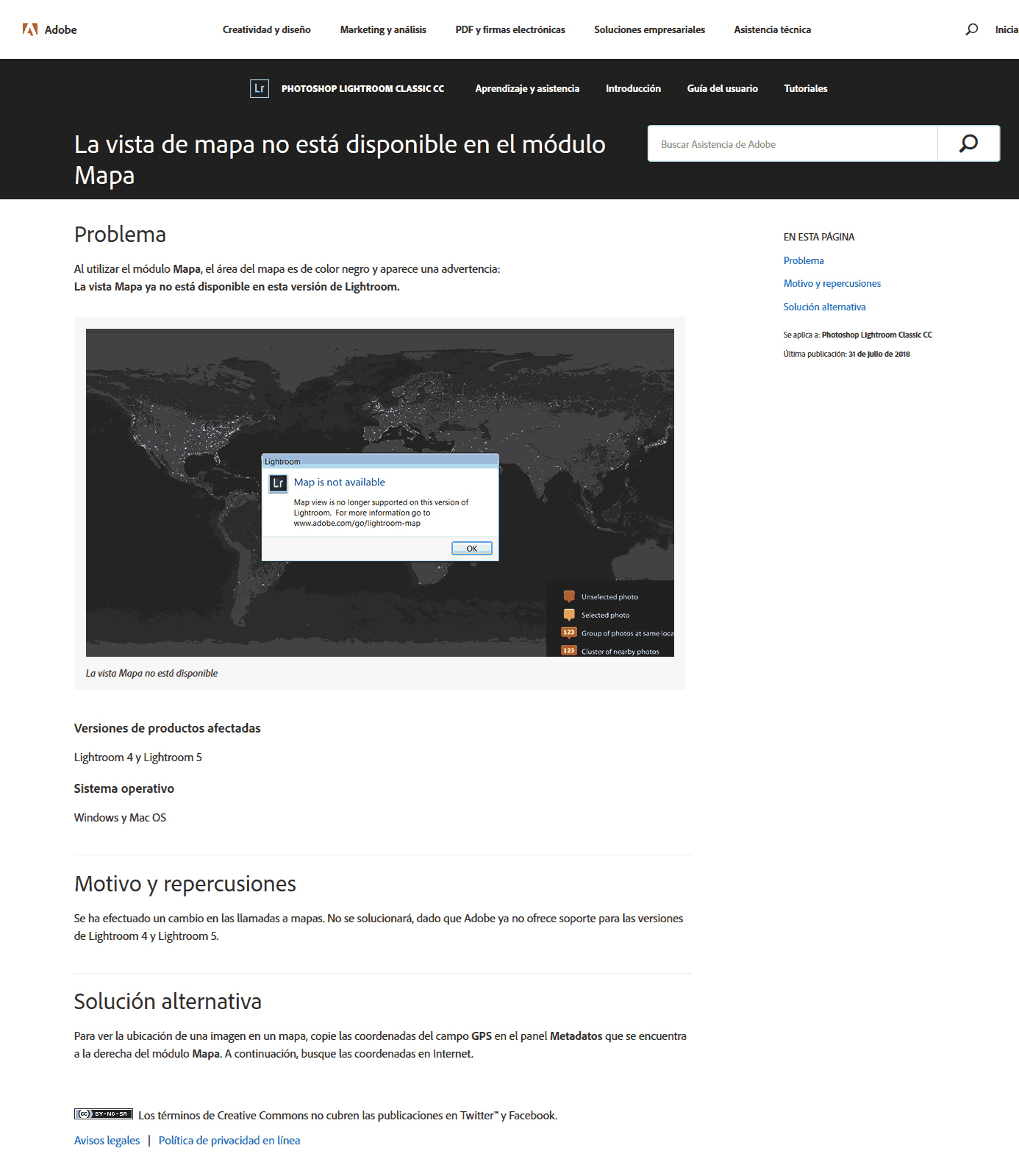Click OK in the map screenshot dialog
Image resolution: width=1019 pixels, height=1176 pixels.
[471, 548]
